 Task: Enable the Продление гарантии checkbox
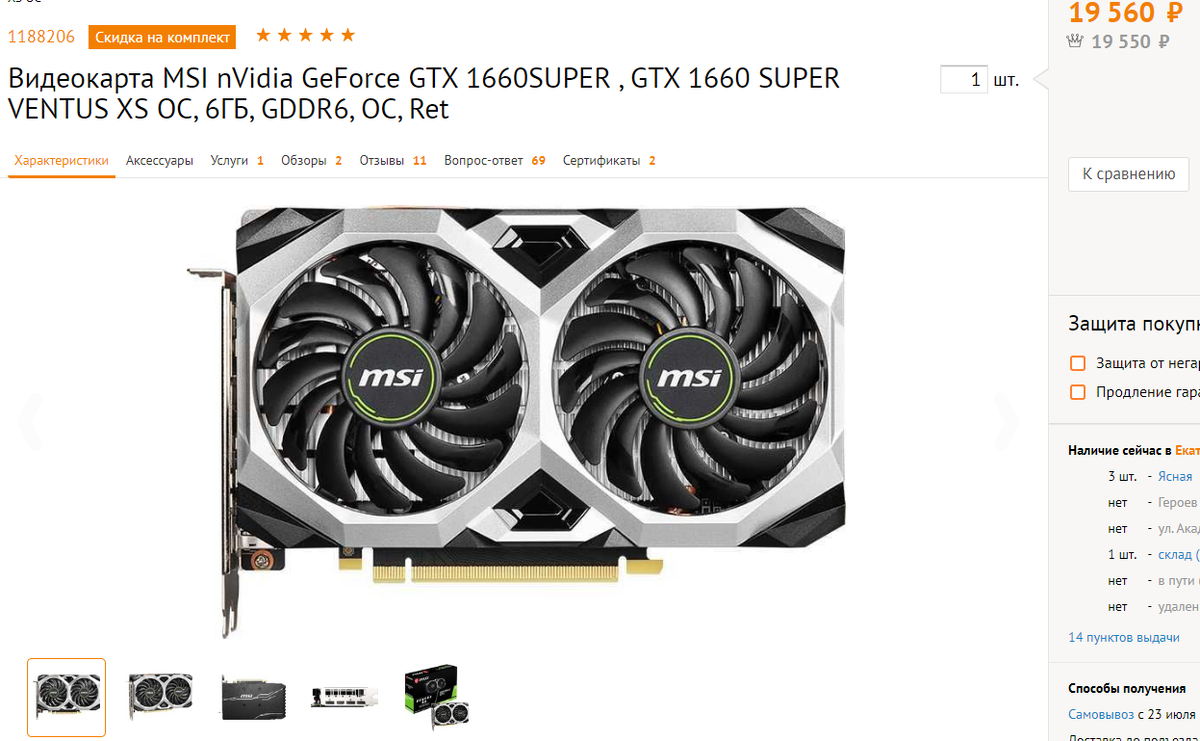(x=1078, y=392)
